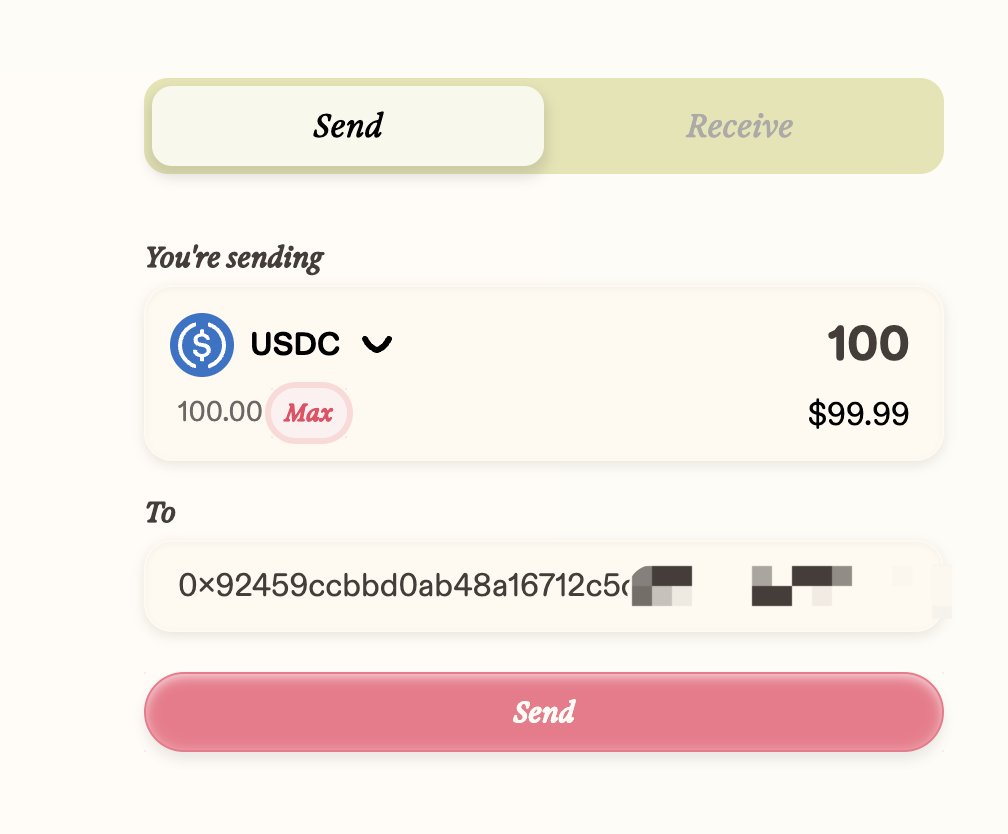The height and width of the screenshot is (834, 1008).
Task: Select the USDC token name label
Action: tap(295, 344)
